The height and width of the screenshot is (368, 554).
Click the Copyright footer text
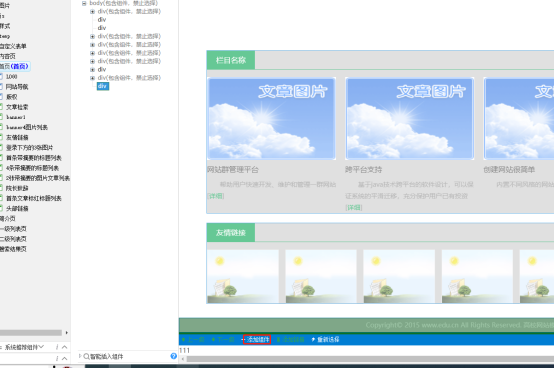[x=460, y=325]
